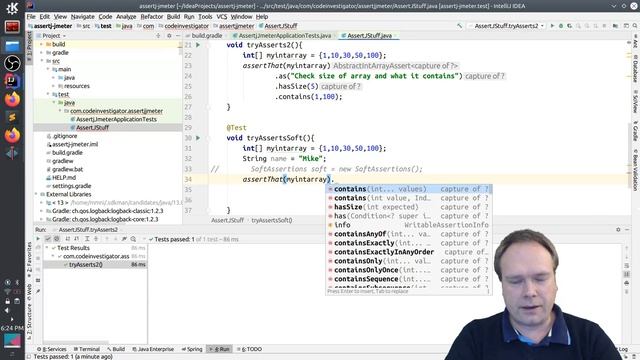The image size is (640, 360).
Task: Select AssertJStuff in project tree
Action: pyautogui.click(x=92, y=128)
